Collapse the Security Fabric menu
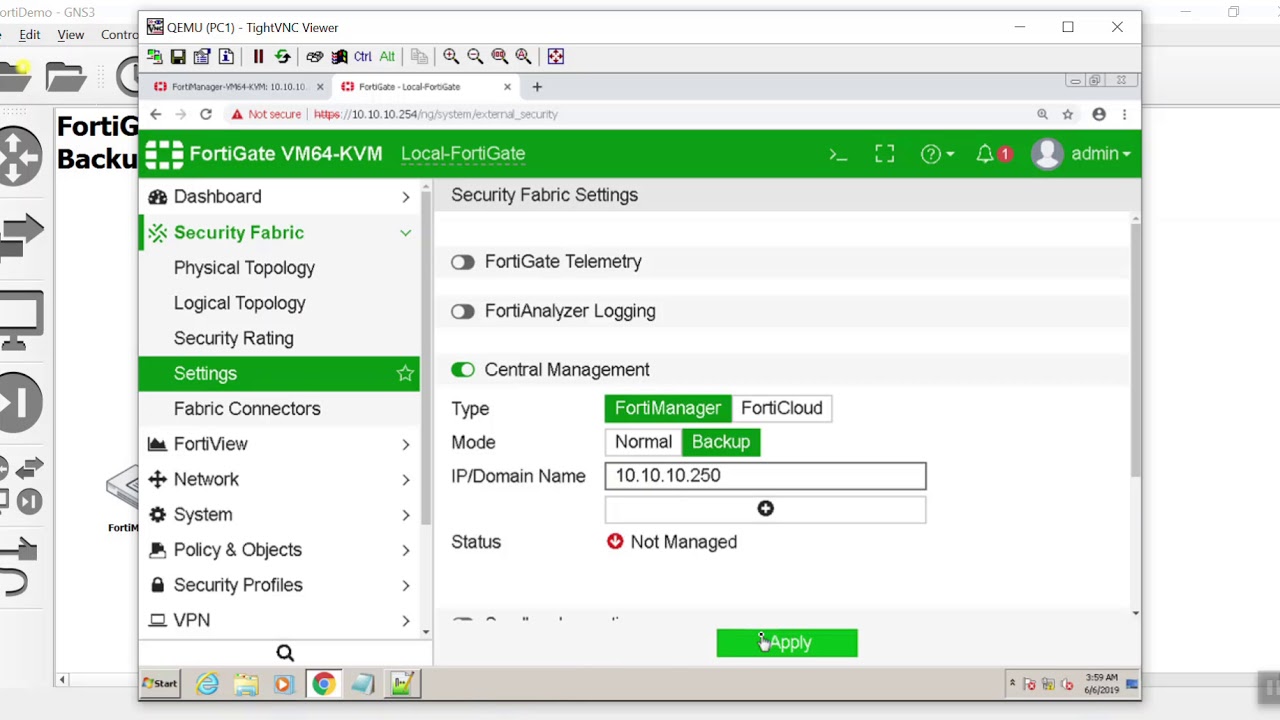This screenshot has width=1280, height=720. point(279,232)
